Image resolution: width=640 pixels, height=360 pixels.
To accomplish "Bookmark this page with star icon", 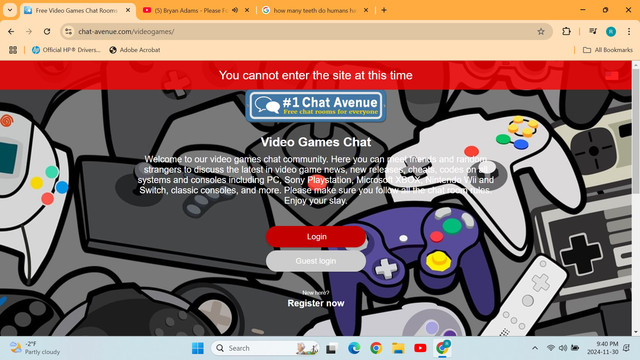I will point(541,31).
